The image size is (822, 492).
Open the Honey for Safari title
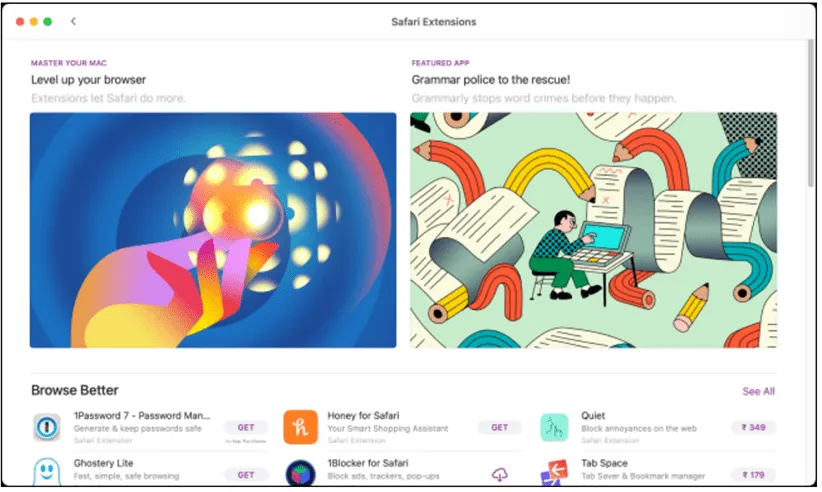(363, 416)
